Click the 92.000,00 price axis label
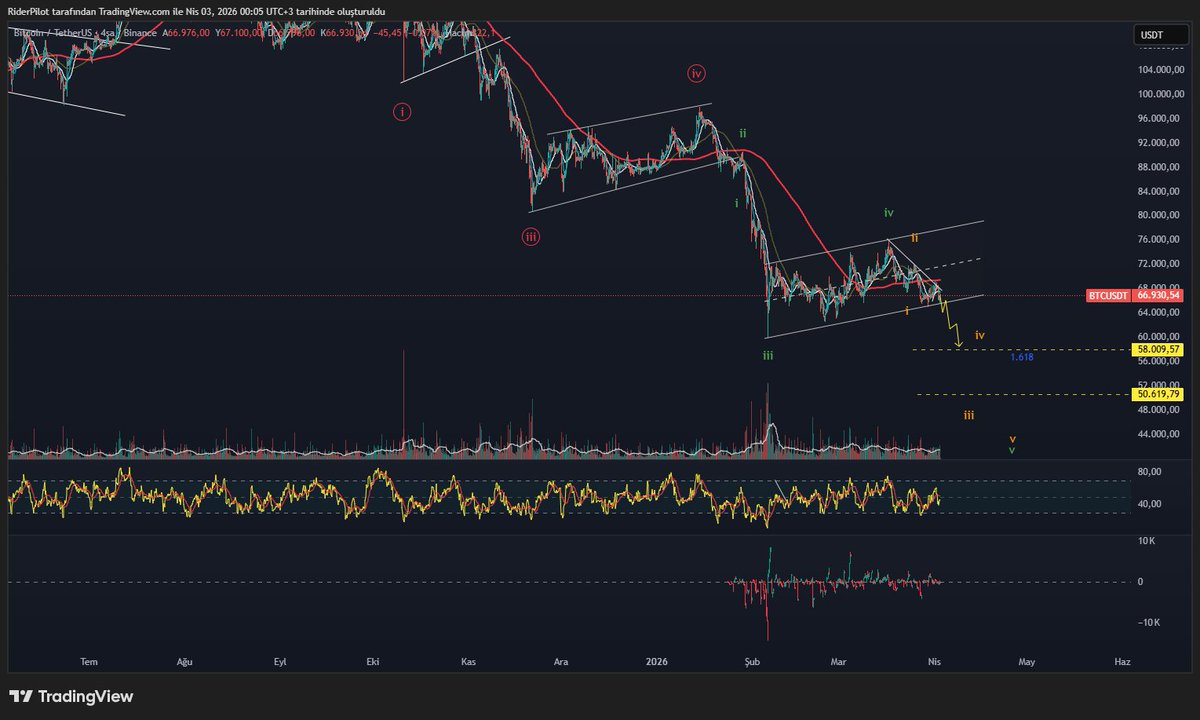This screenshot has height=720, width=1200. (x=1161, y=143)
